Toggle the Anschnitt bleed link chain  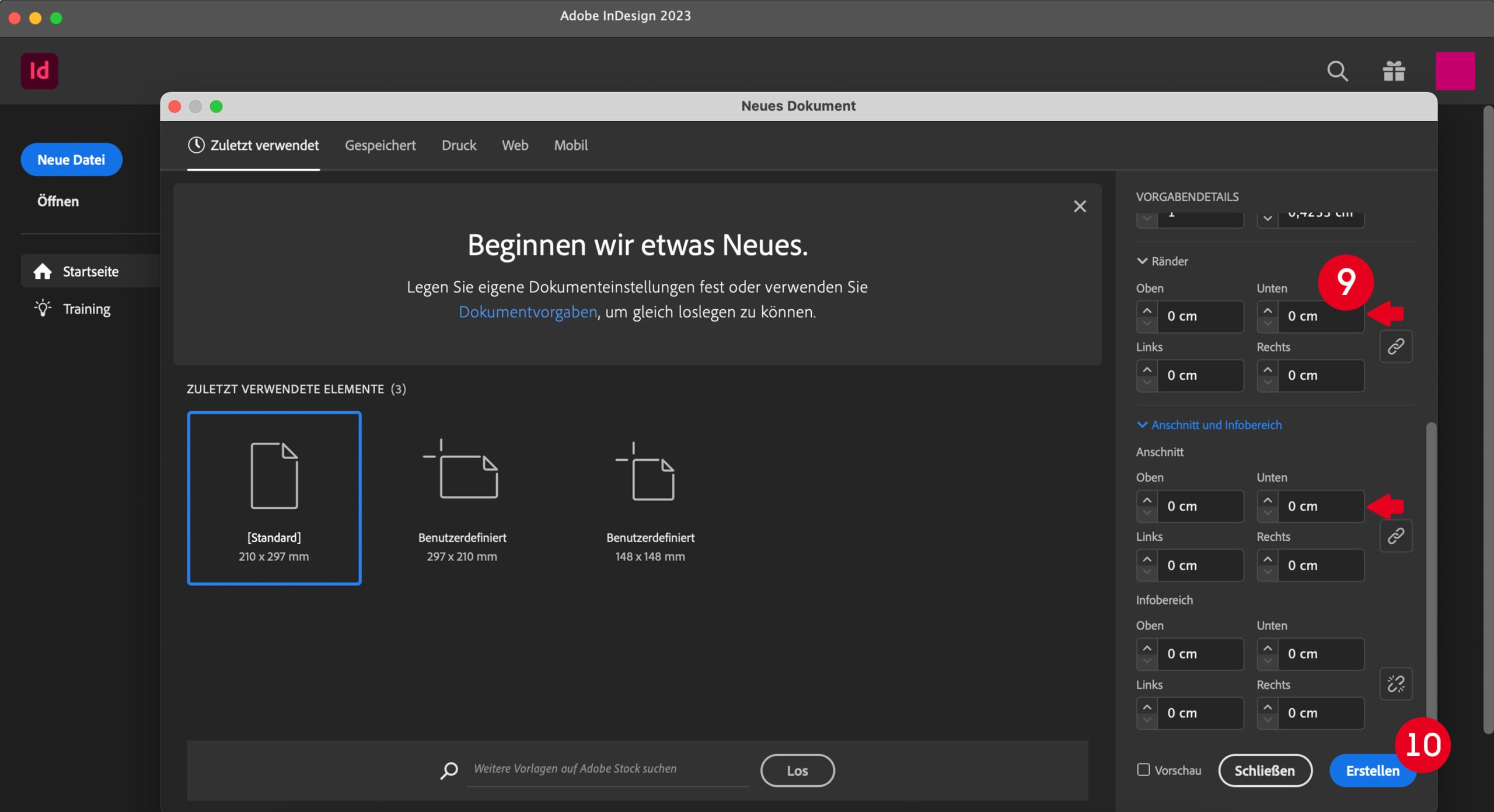(x=1395, y=535)
